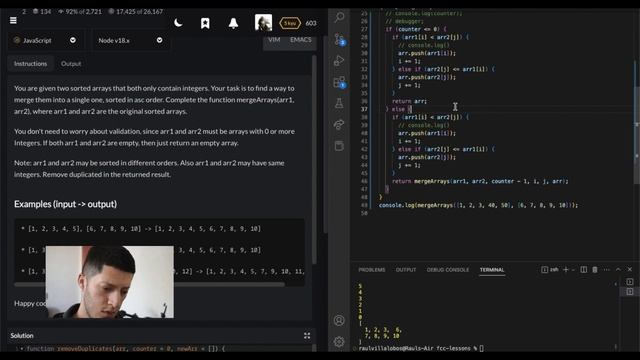Open VS Code Accounts icon
The width and height of the screenshot is (640, 360).
pos(339,320)
